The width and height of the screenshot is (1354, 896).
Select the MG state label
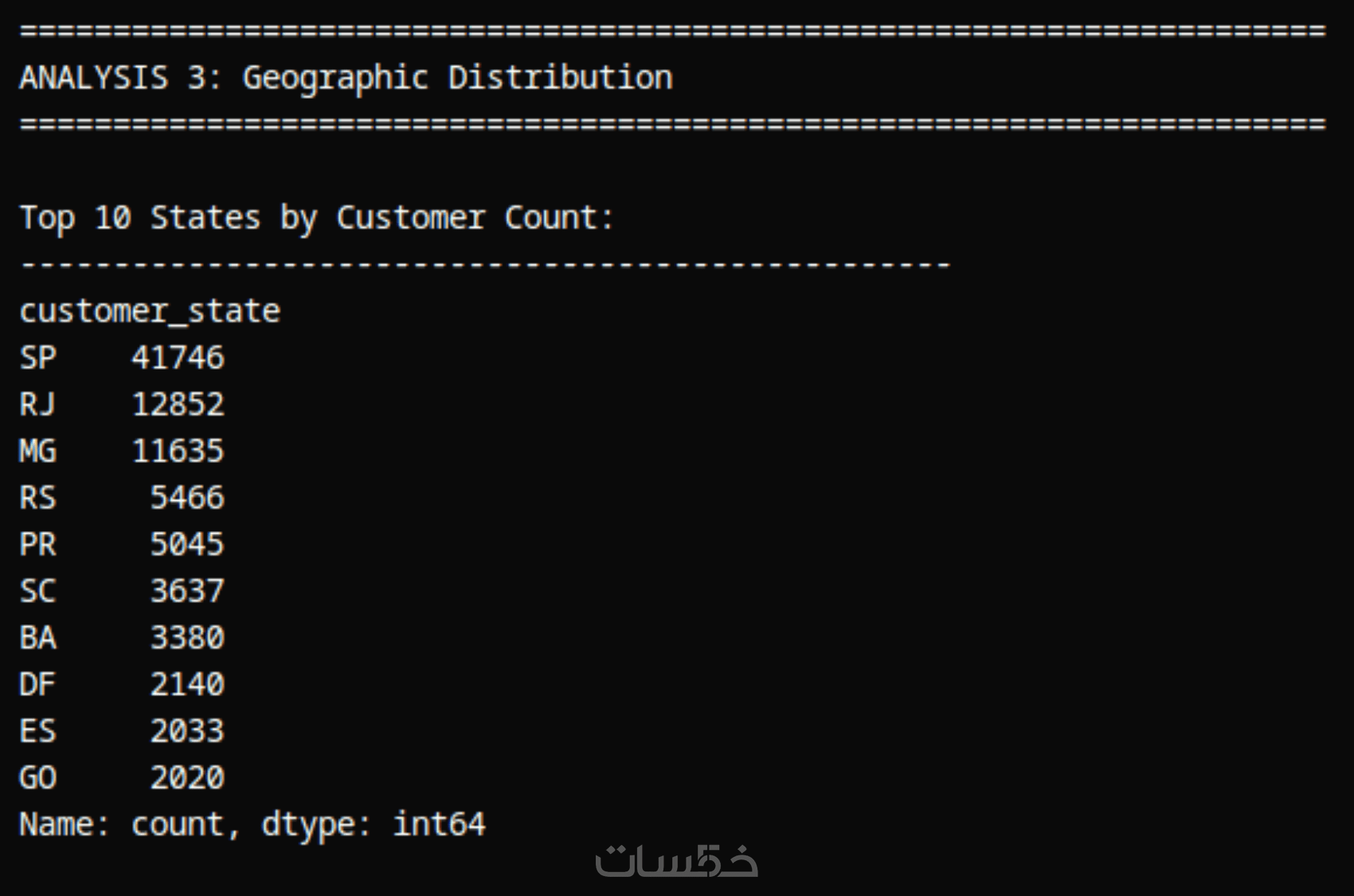[37, 452]
